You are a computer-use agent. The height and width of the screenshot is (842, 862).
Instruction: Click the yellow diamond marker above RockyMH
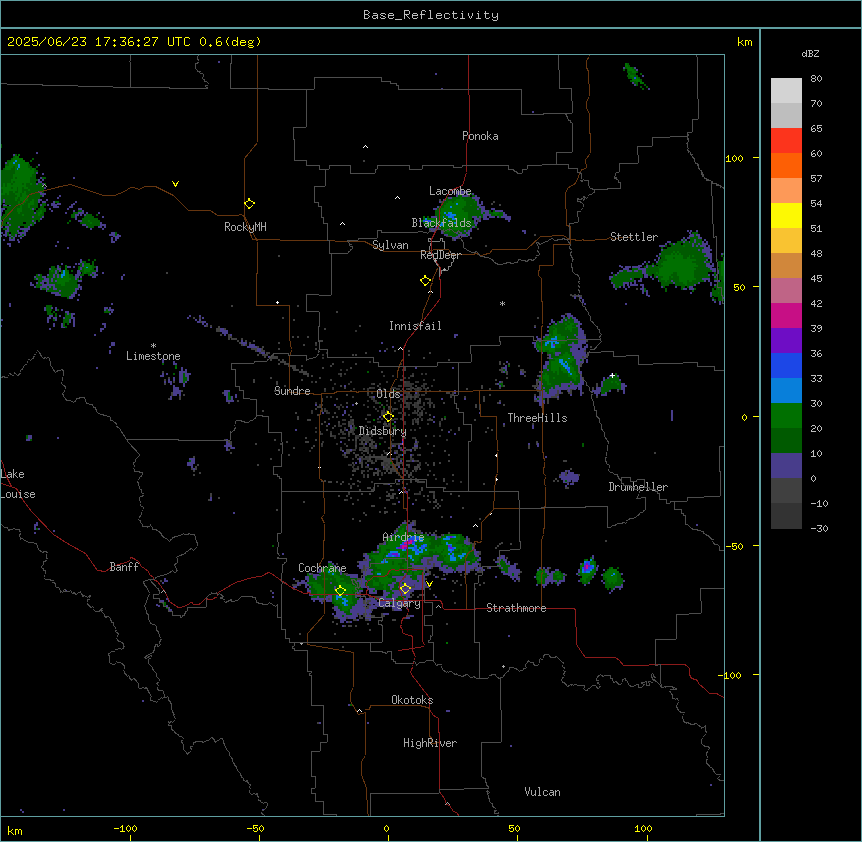pos(249,204)
